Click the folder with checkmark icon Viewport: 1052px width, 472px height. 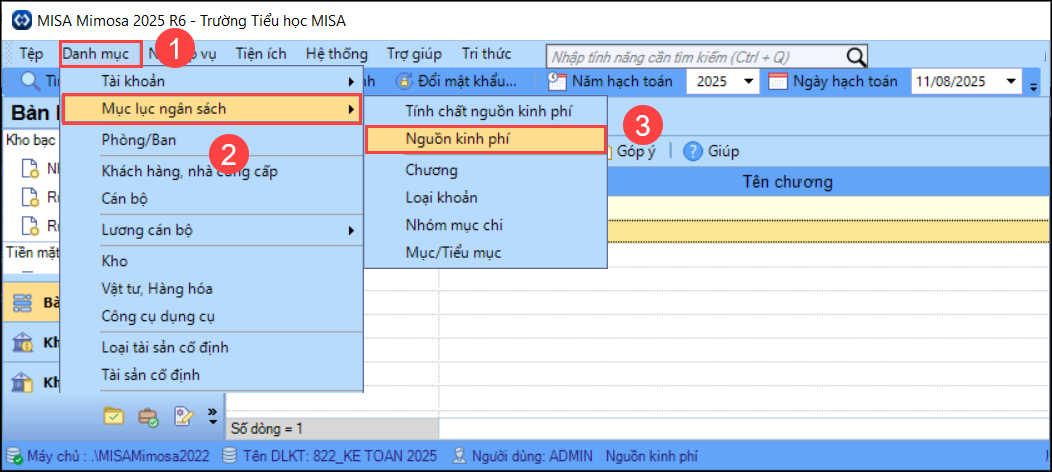[x=113, y=416]
